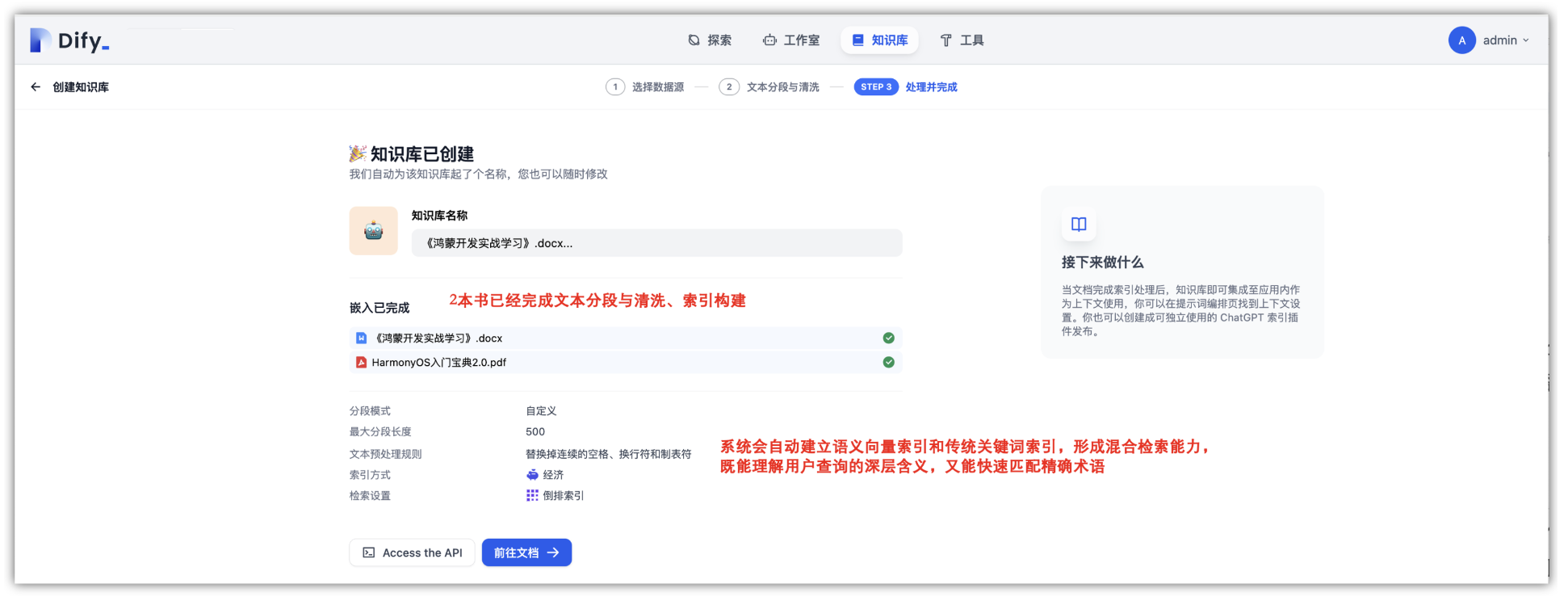Click the 嵌入已完成 label
Screen dimensions: 1568x601
click(x=379, y=308)
